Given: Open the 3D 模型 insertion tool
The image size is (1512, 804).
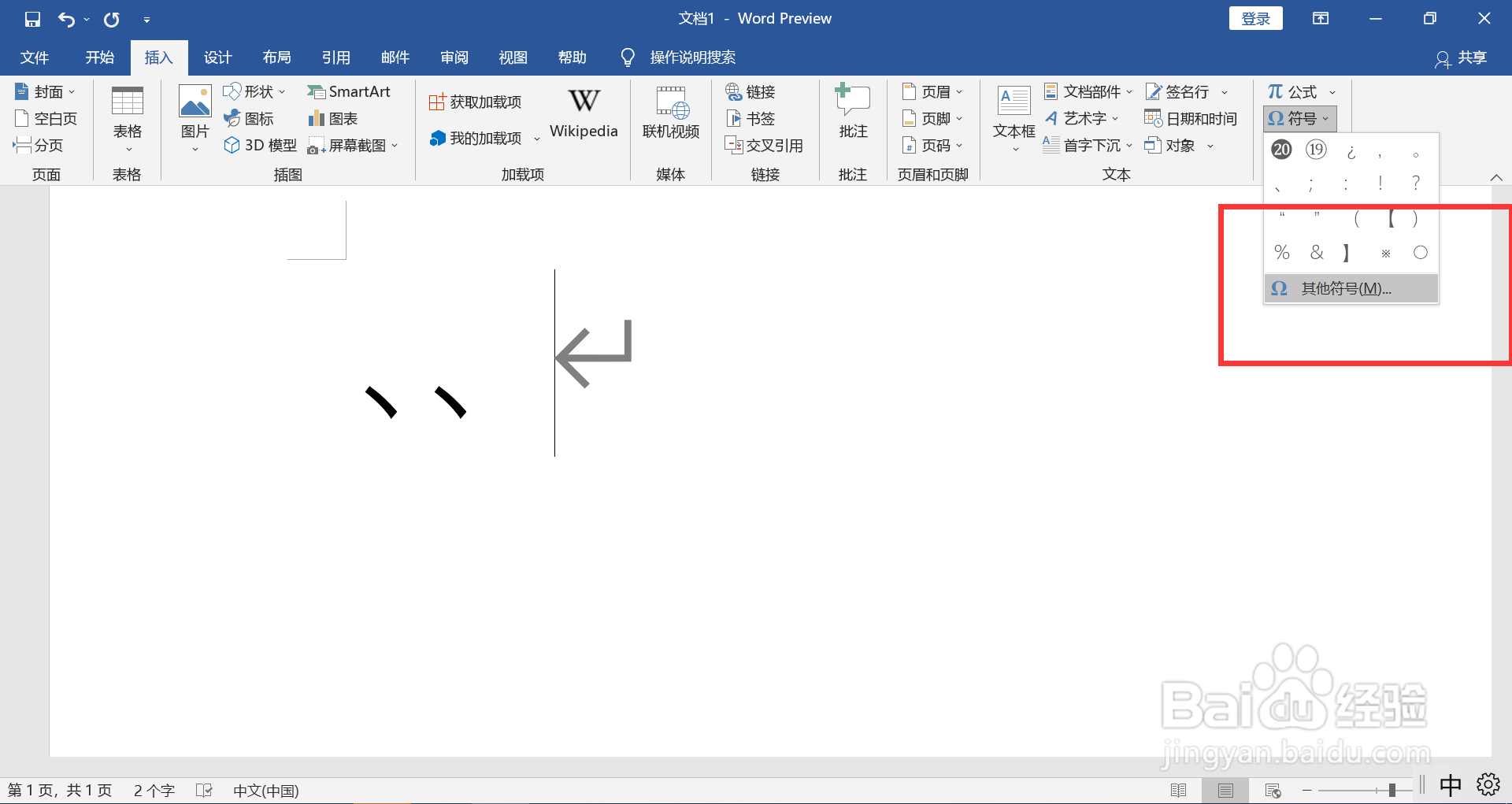Looking at the screenshot, I should tap(259, 145).
